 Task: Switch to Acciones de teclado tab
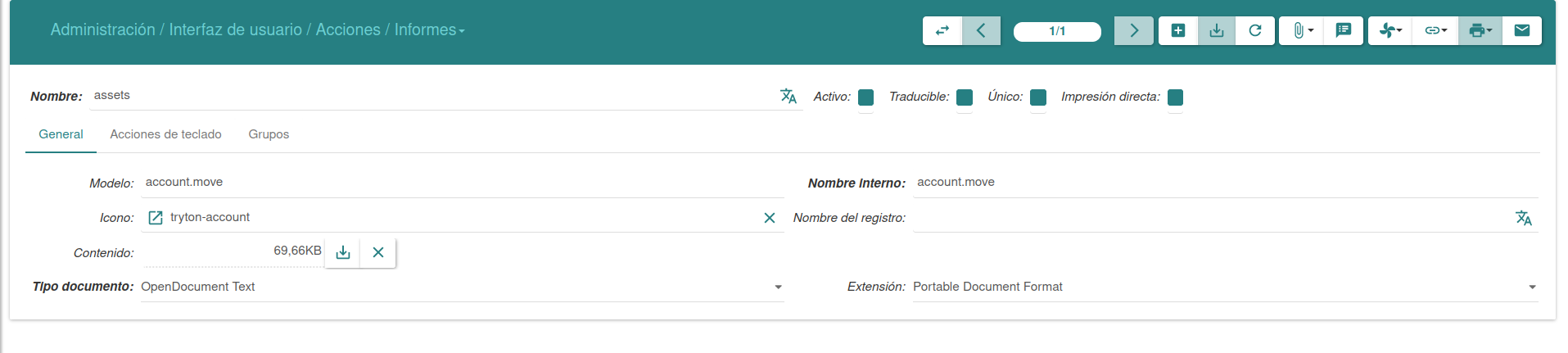click(165, 134)
